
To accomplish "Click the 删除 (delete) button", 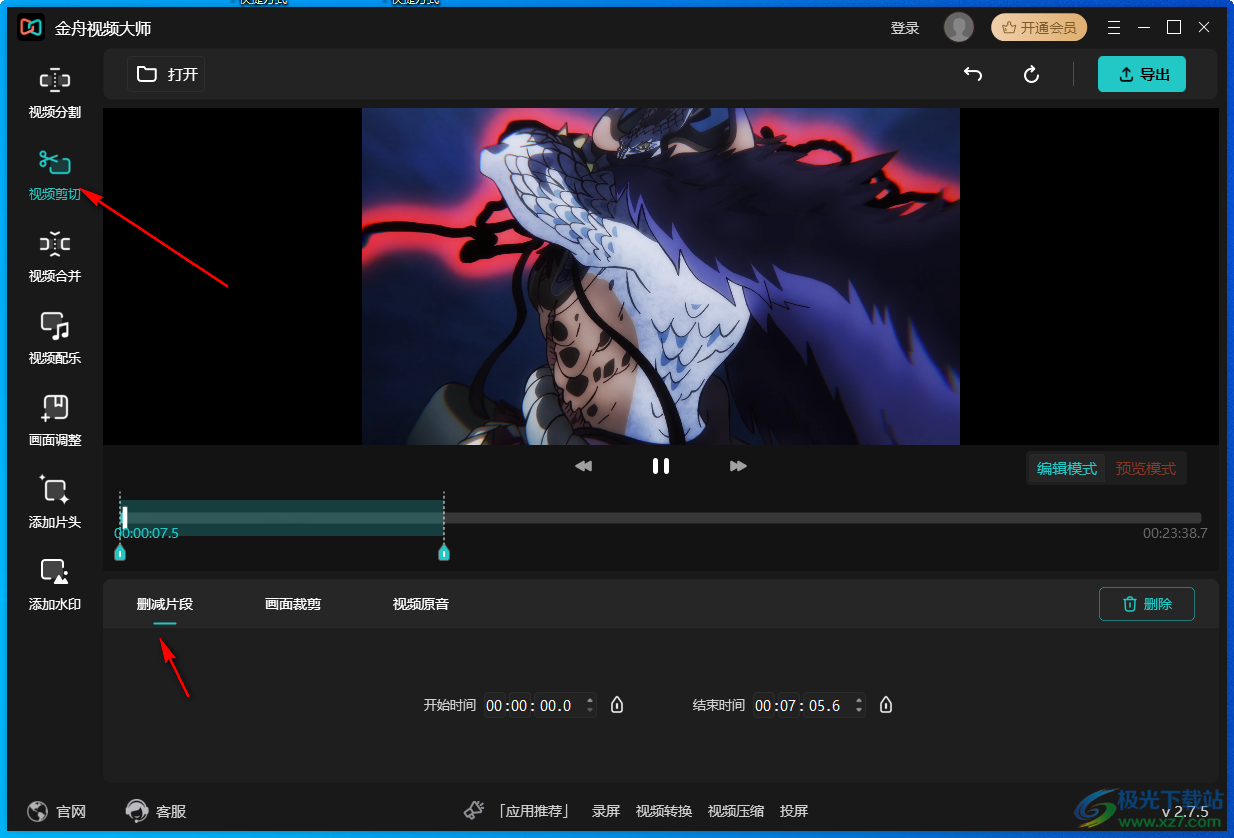I will (1147, 604).
